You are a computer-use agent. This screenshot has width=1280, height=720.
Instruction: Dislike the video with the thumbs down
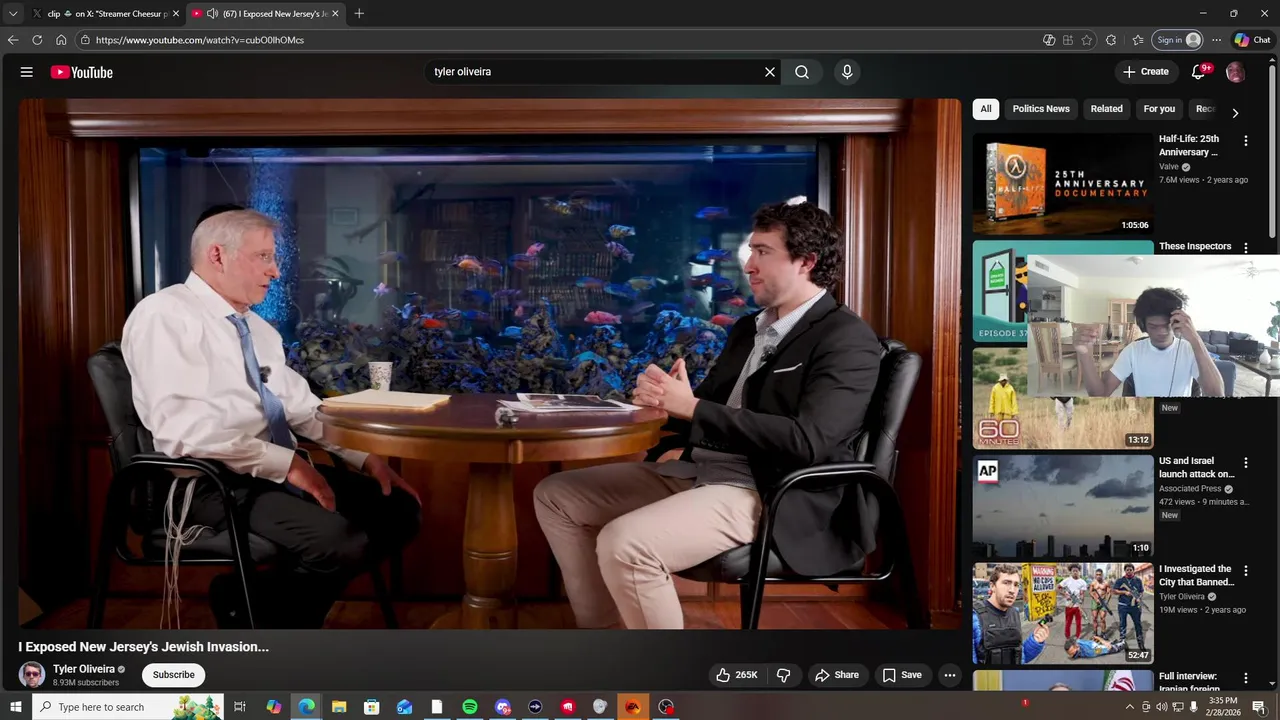click(784, 675)
